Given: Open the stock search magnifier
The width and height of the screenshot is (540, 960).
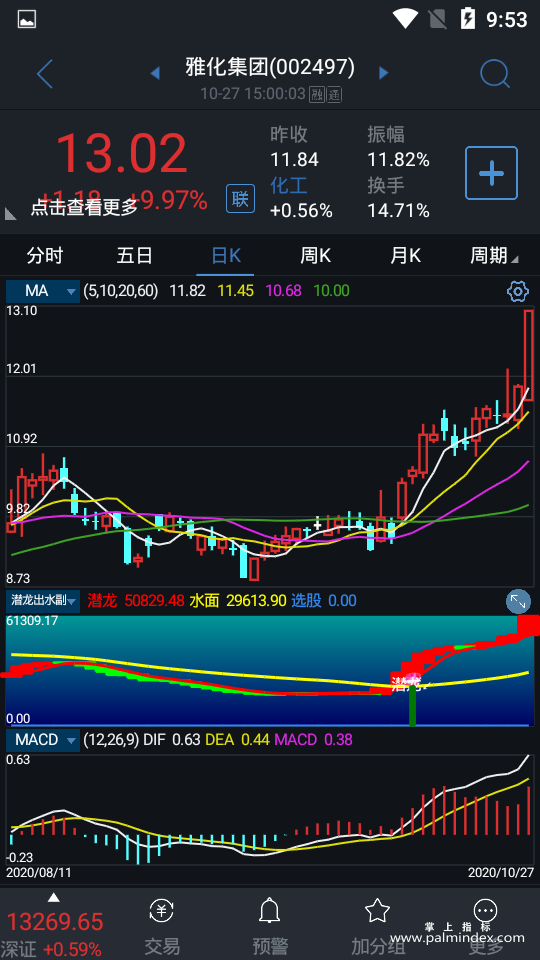Looking at the screenshot, I should (495, 74).
